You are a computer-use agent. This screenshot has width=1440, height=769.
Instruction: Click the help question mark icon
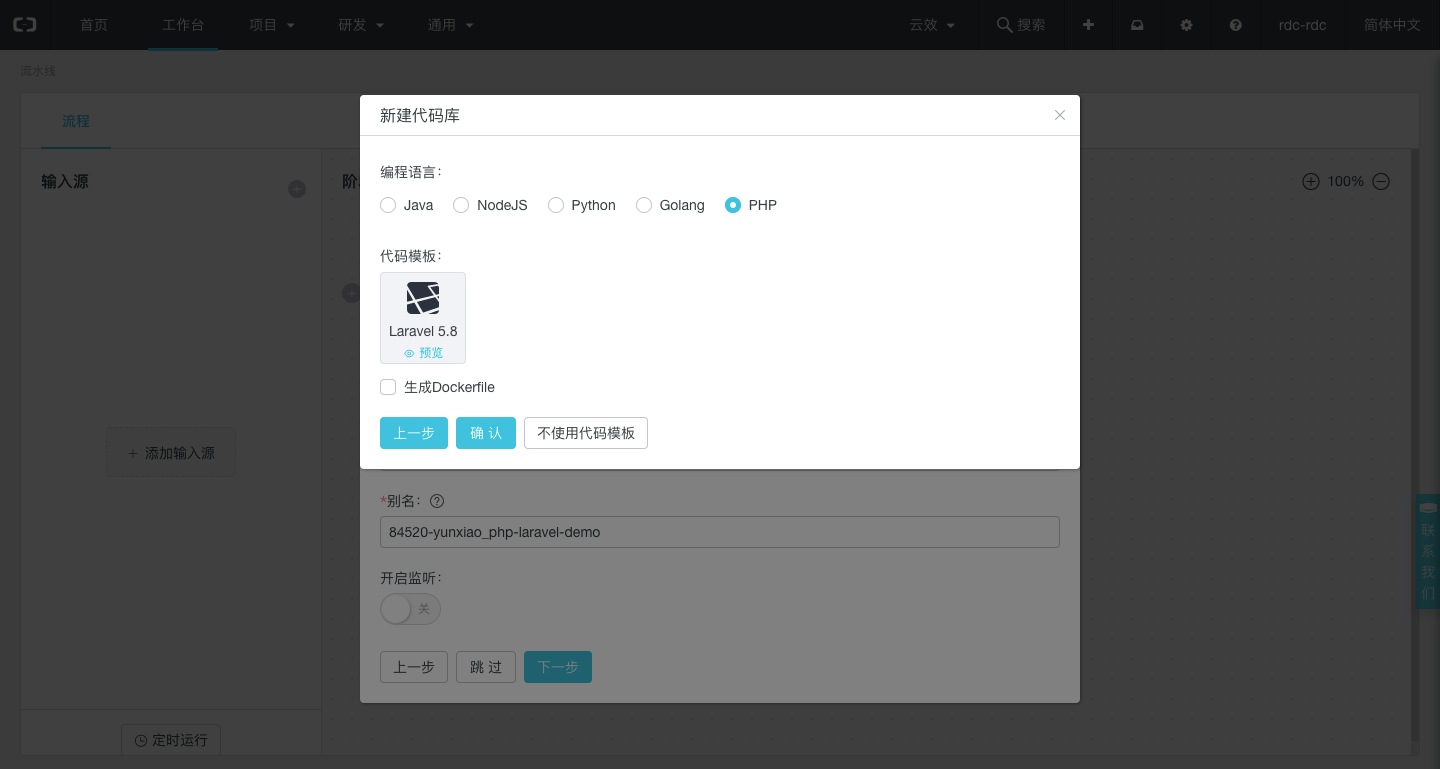point(1235,25)
